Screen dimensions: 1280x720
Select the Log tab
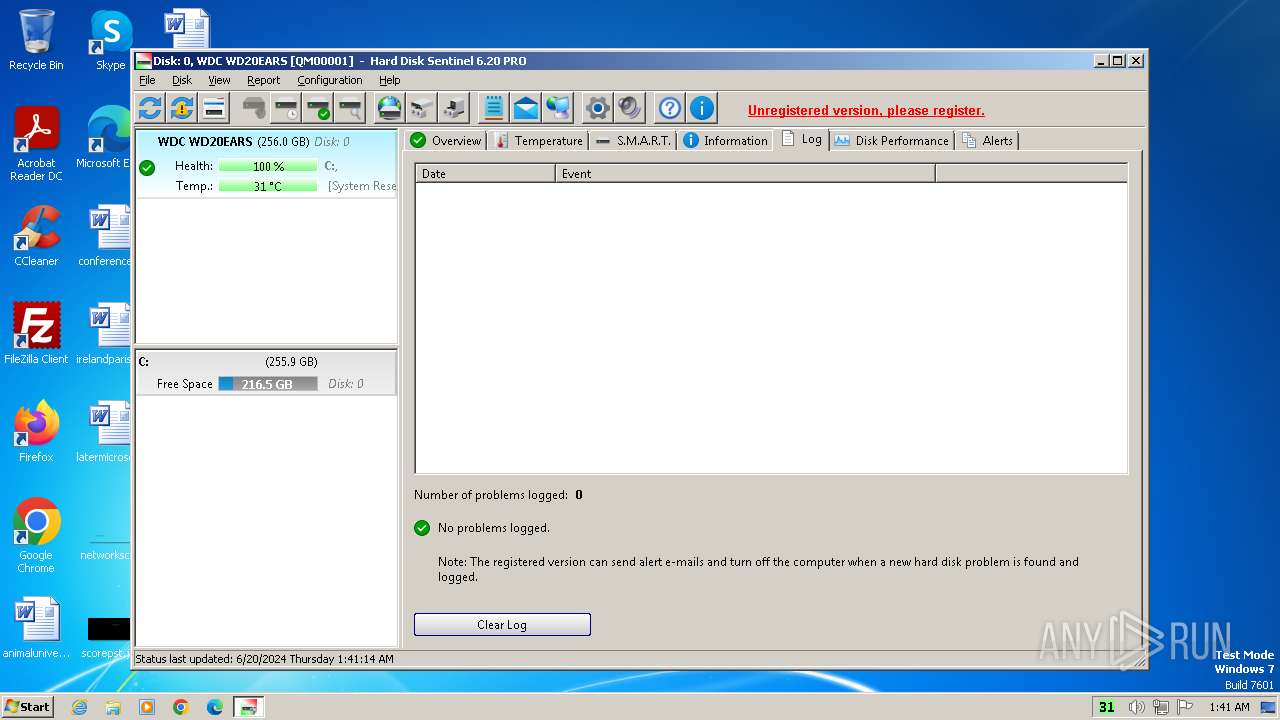point(801,139)
